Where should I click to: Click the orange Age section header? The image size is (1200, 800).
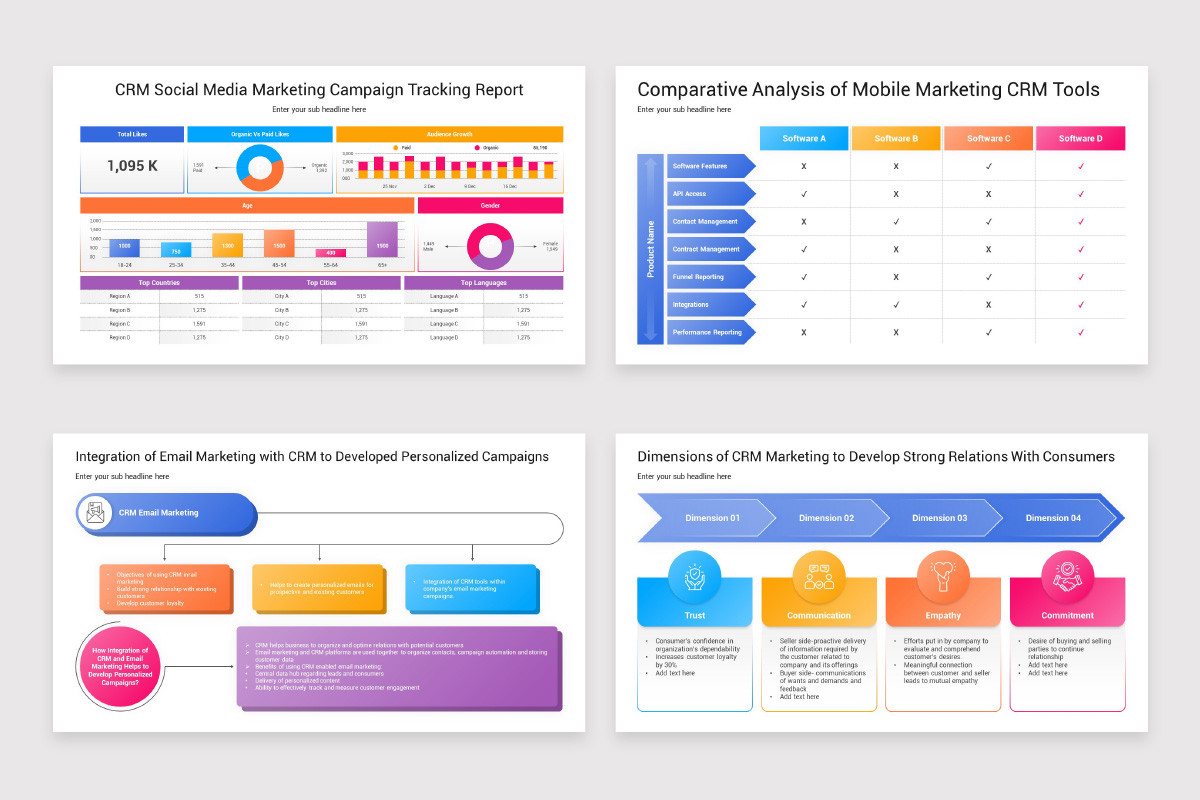pyautogui.click(x=247, y=205)
